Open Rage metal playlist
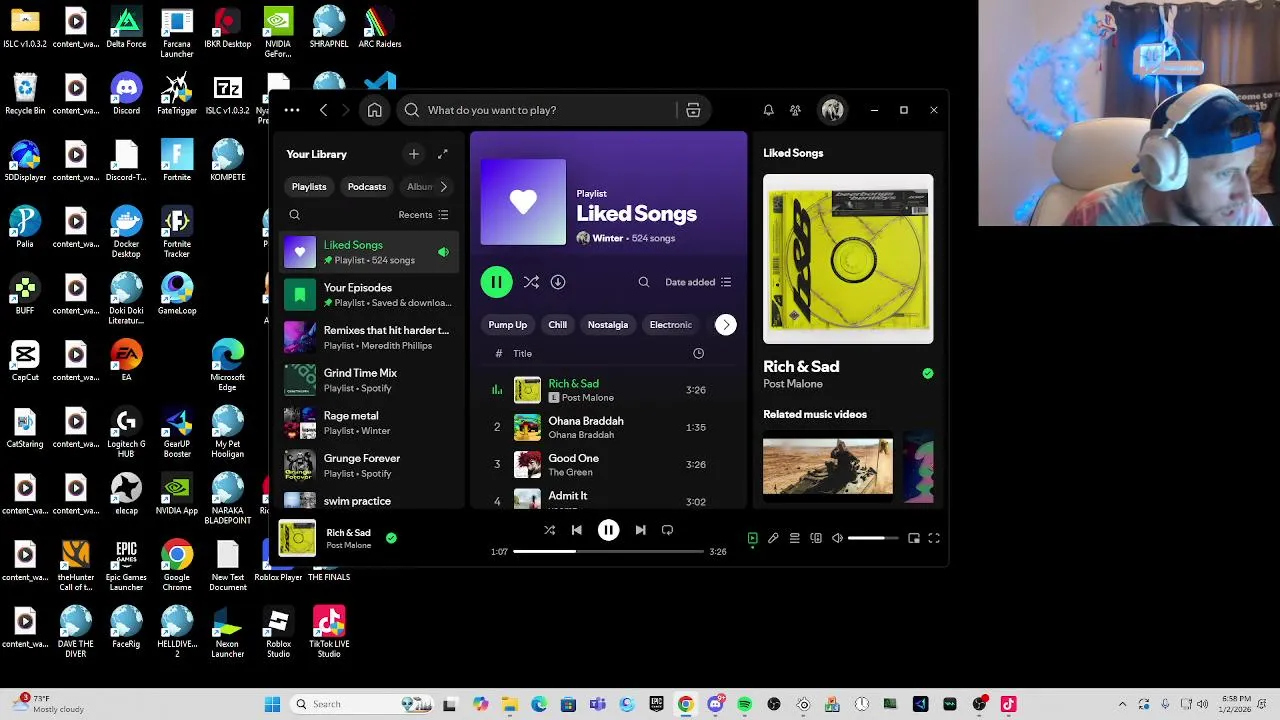 370,423
